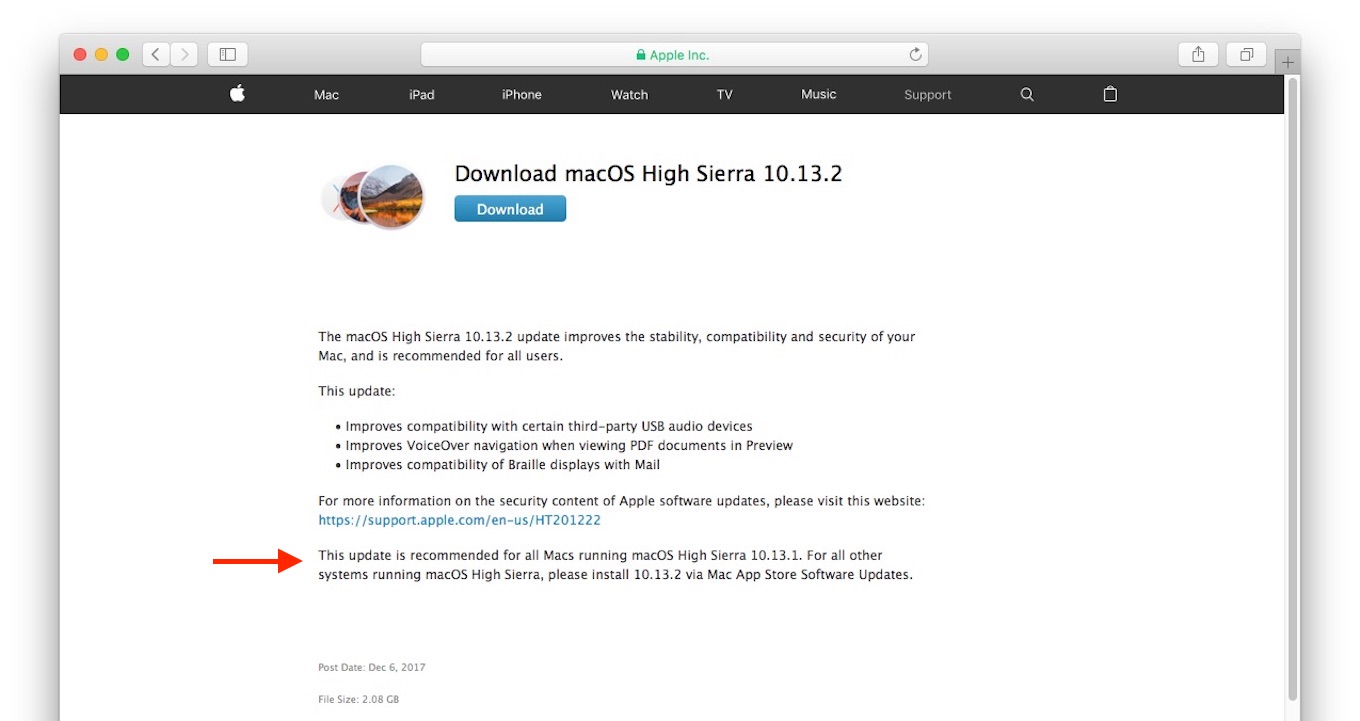Go to the Music section
This screenshot has height=721, width=1360.
tap(818, 95)
